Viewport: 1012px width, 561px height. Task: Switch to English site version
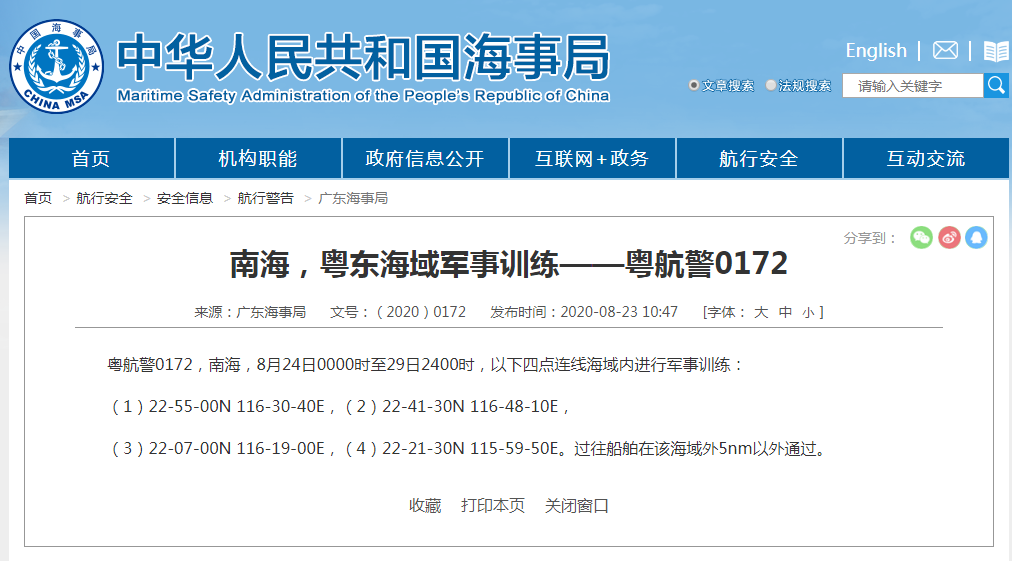[x=875, y=50]
